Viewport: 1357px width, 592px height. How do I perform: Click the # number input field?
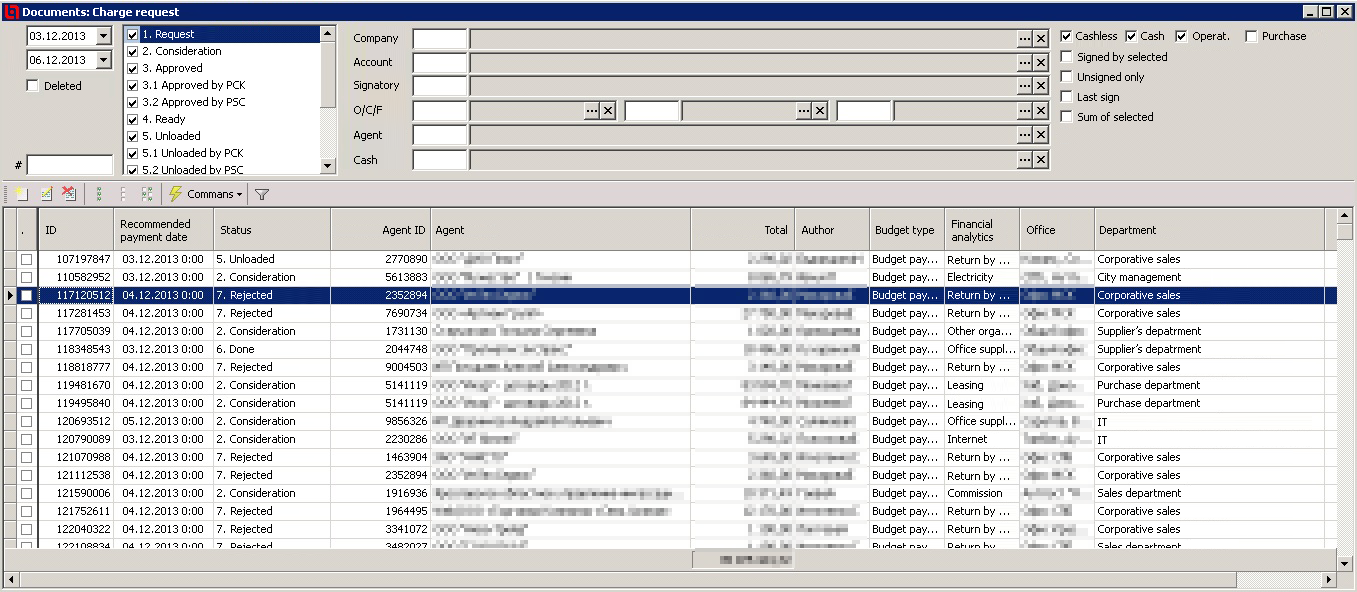[x=70, y=165]
